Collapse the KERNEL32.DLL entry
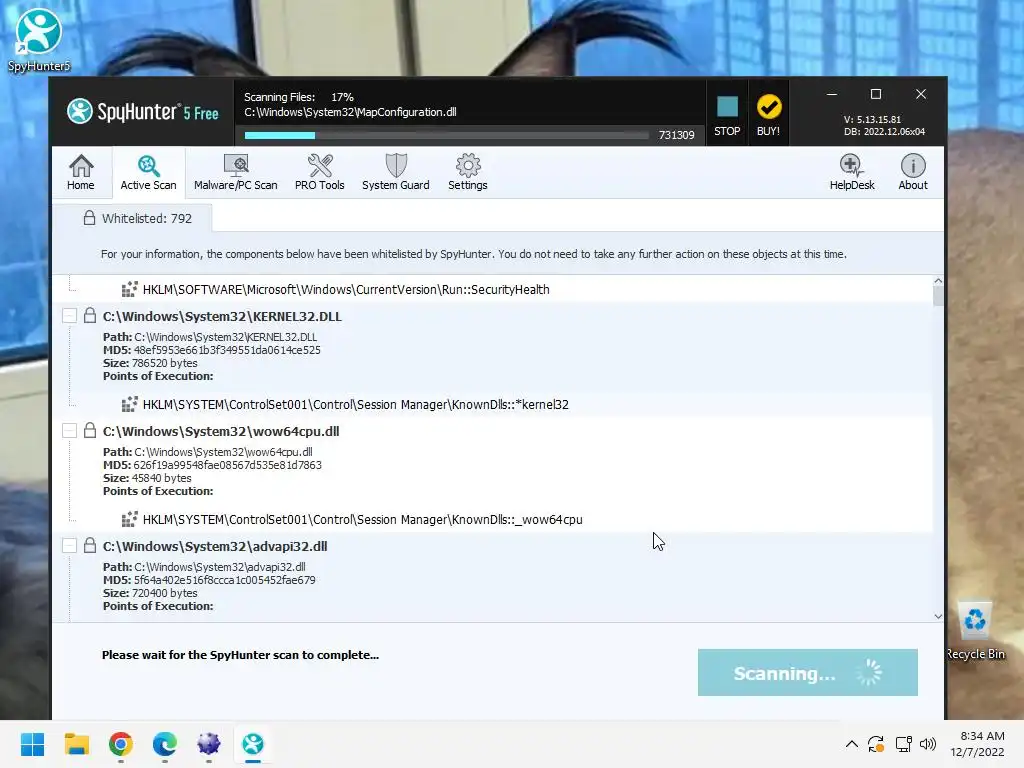This screenshot has width=1024, height=768. pyautogui.click(x=69, y=316)
